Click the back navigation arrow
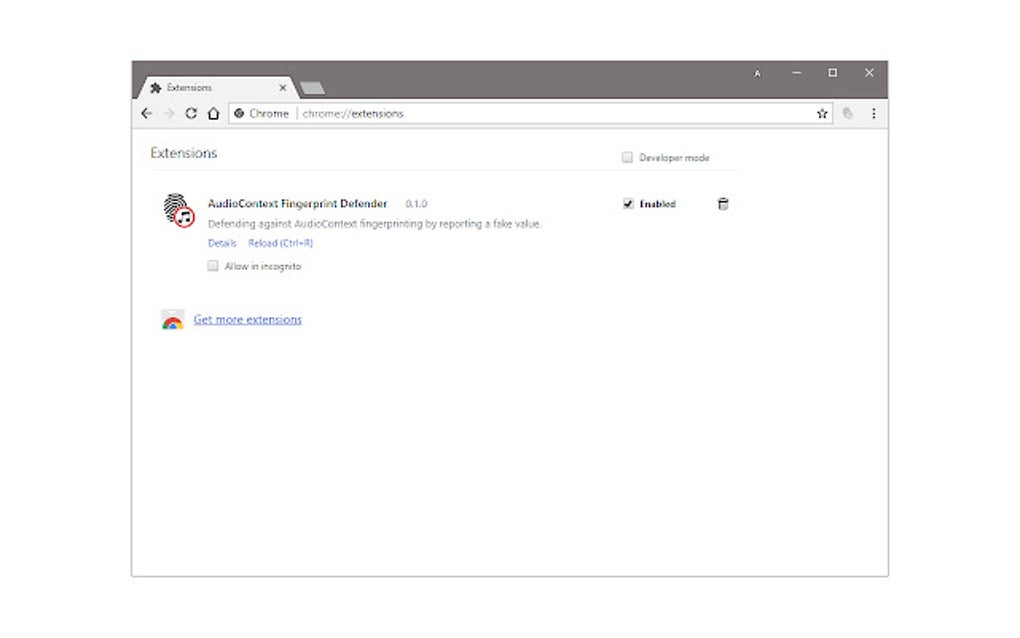The width and height of the screenshot is (1020, 638). coord(146,113)
